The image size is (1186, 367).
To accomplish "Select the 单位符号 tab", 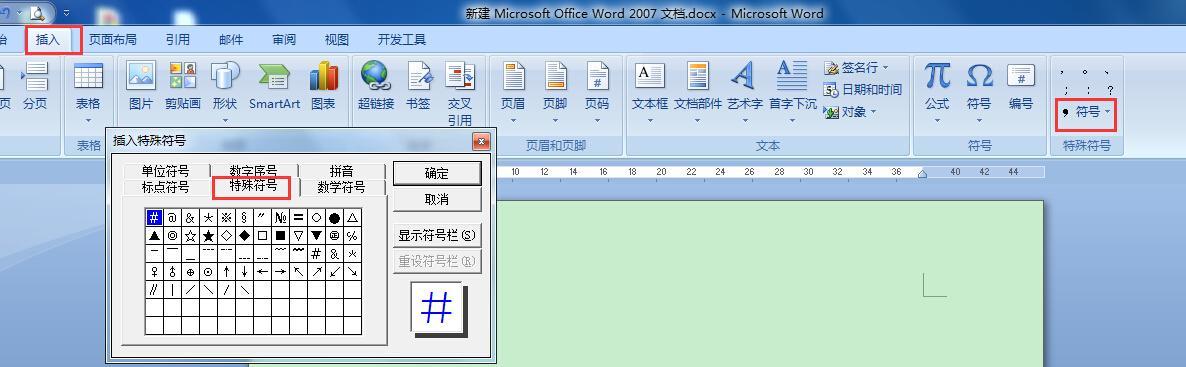I will [166, 170].
